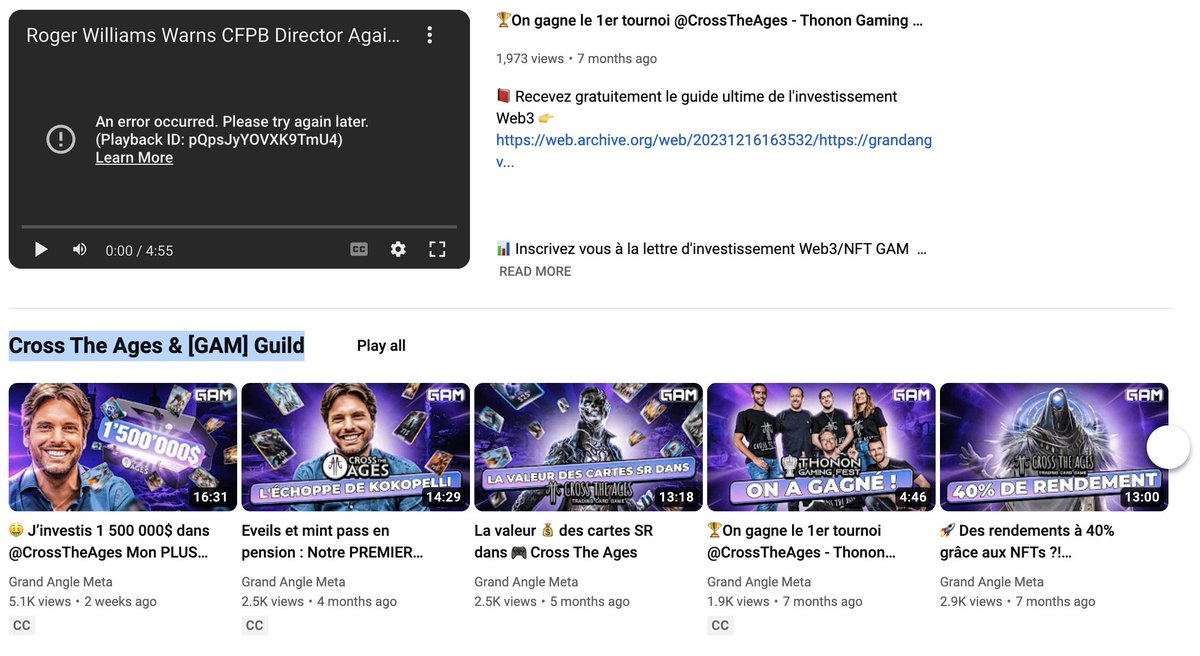Open 'La valeur des cartes SR' title
This screenshot has height=656, width=1200.
(563, 541)
